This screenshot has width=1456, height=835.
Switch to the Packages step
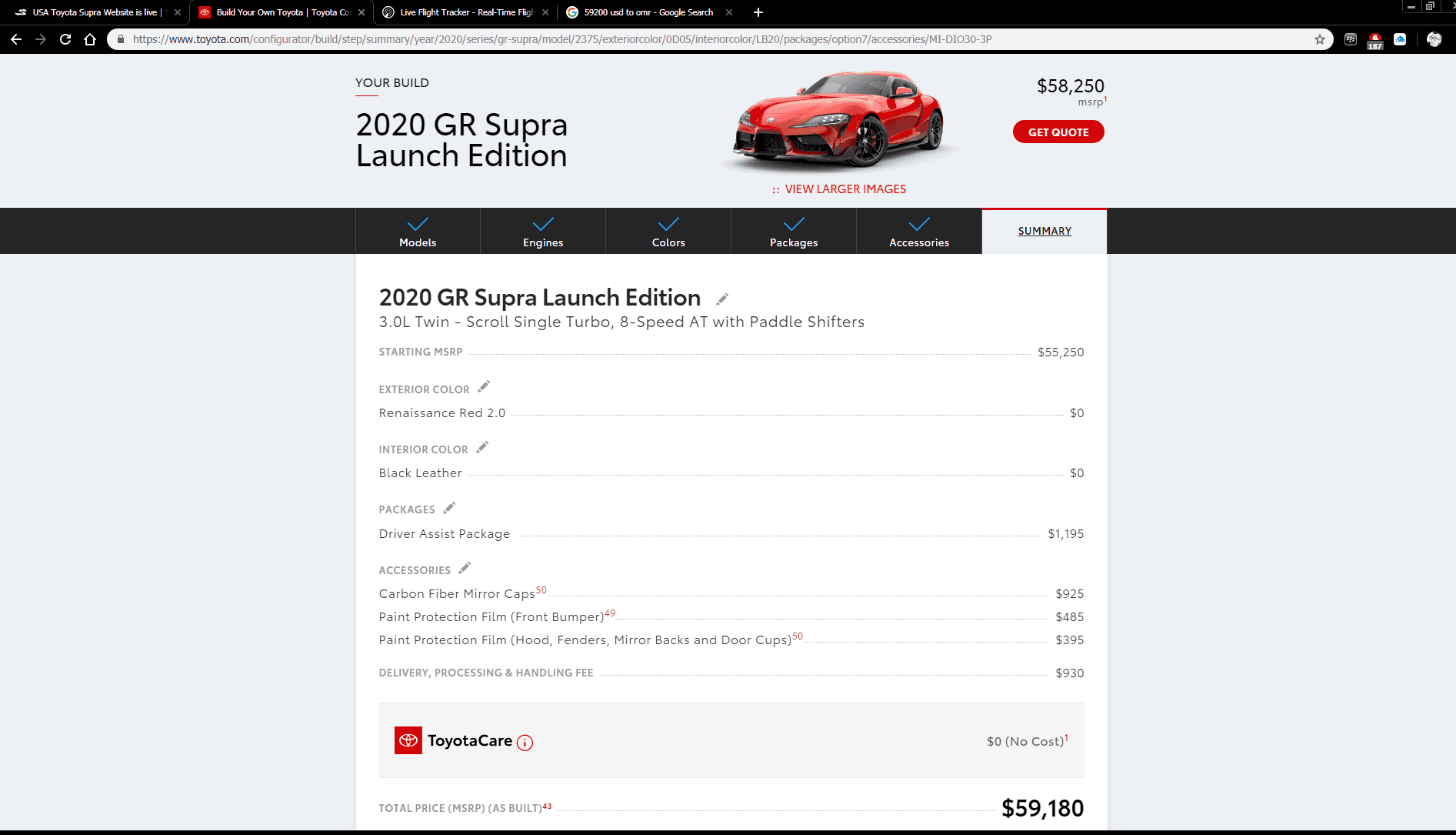coord(794,231)
